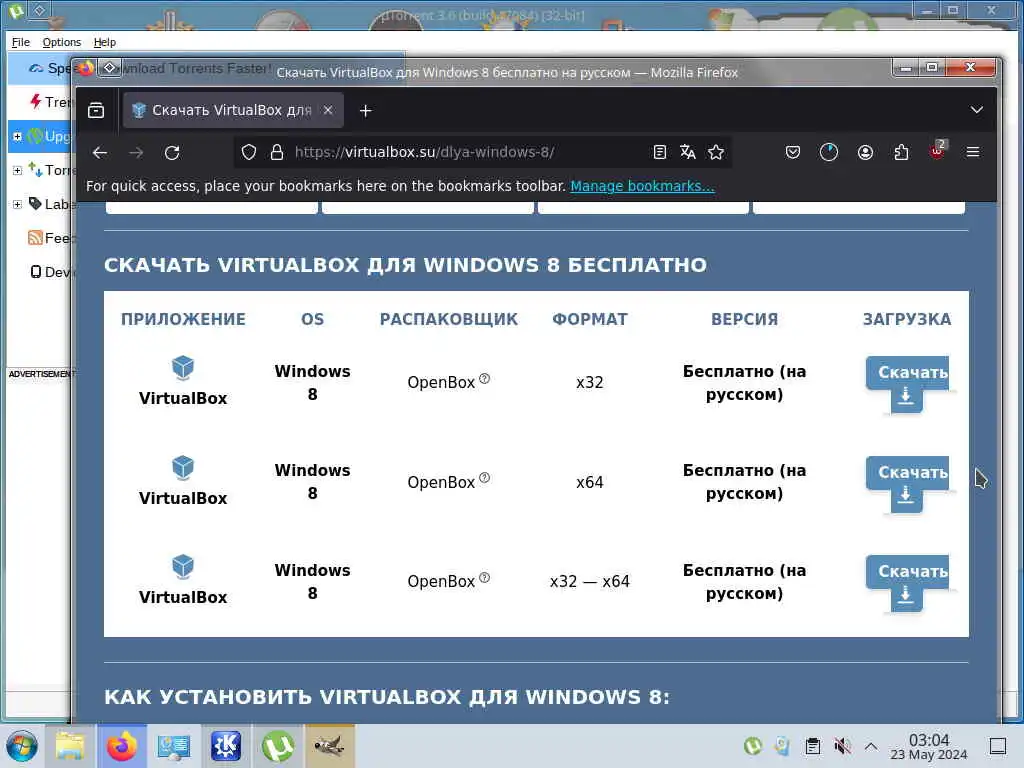Open Firefox View tab overview icon
1024x768 pixels.
pos(96,110)
